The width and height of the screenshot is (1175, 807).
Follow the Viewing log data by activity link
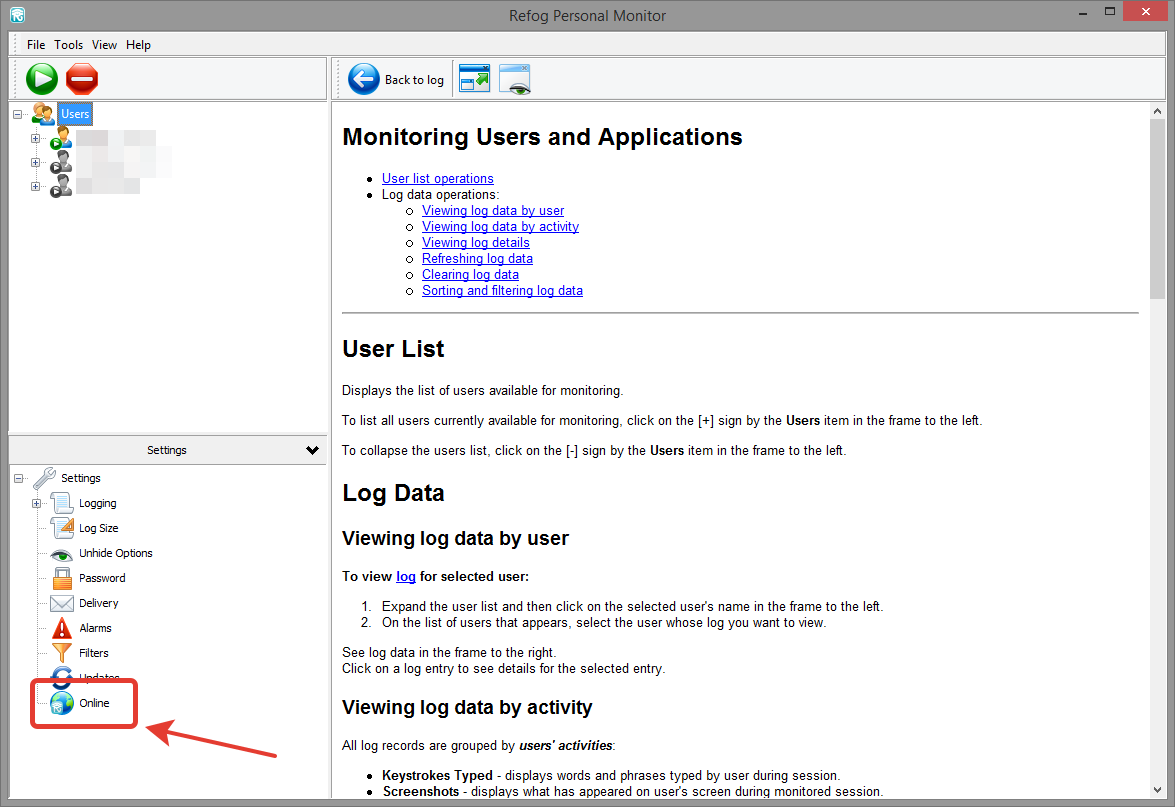pyautogui.click(x=500, y=226)
